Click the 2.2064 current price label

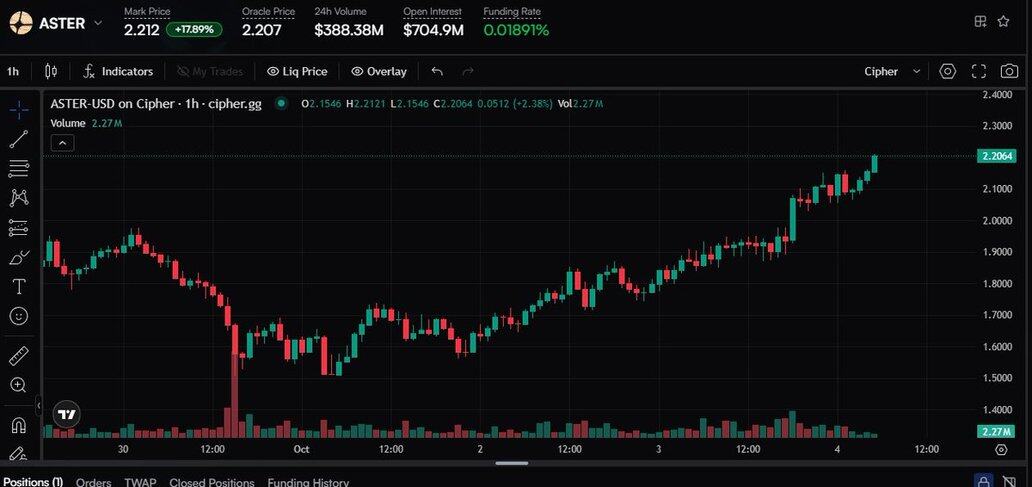(998, 156)
